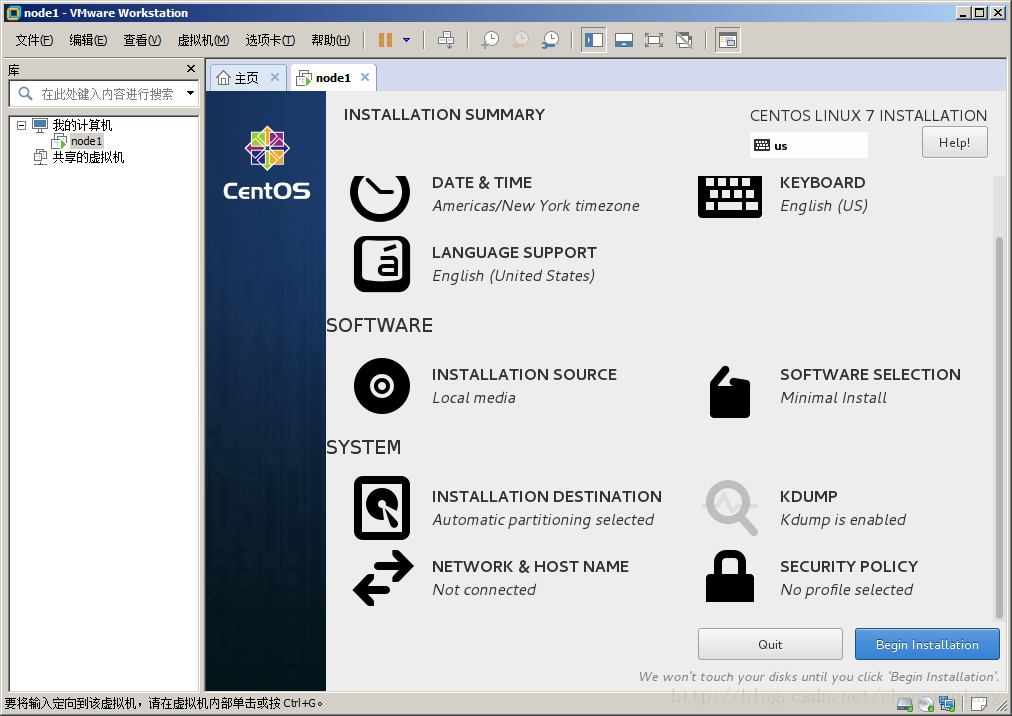Close the 主页 tab
This screenshot has width=1012, height=716.
[274, 77]
